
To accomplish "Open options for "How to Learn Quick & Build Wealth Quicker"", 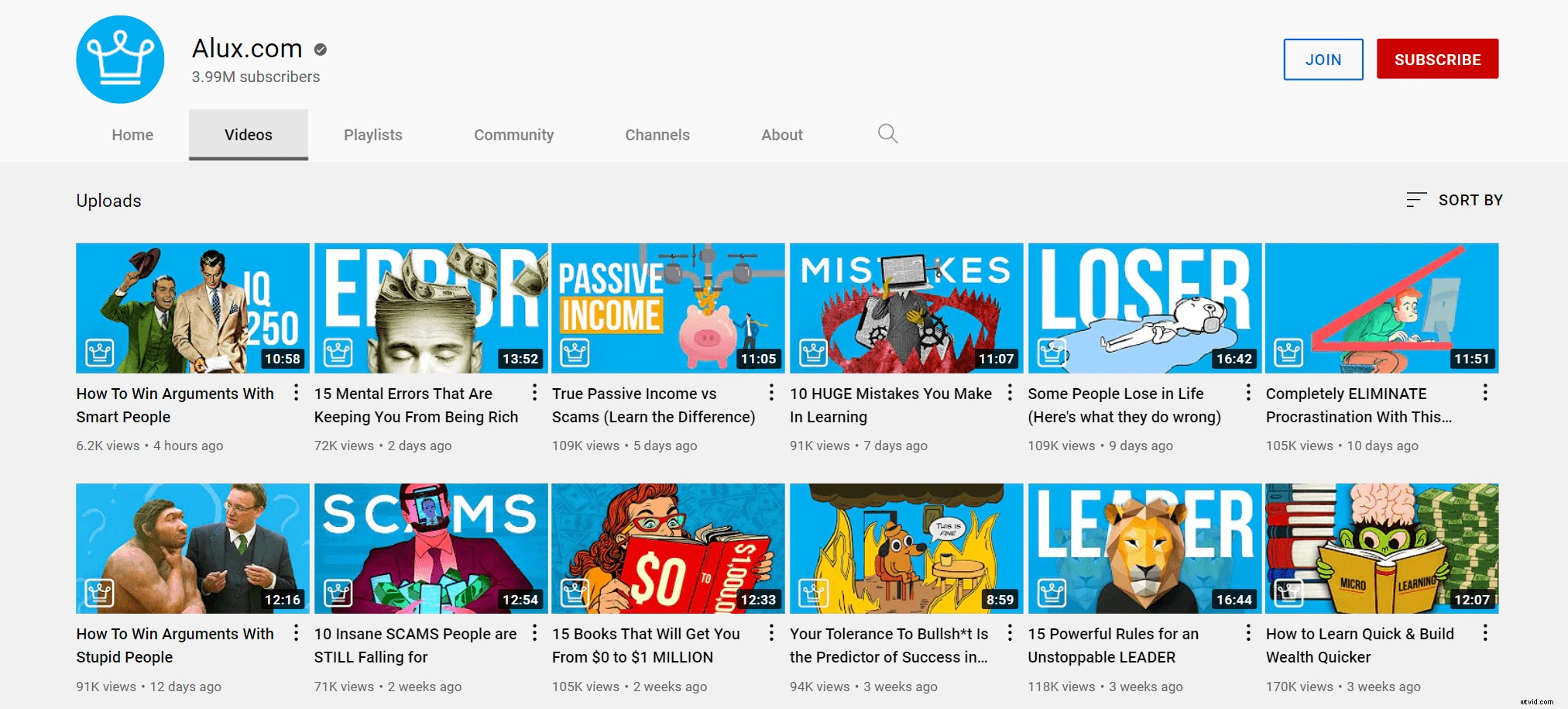I will click(1486, 634).
